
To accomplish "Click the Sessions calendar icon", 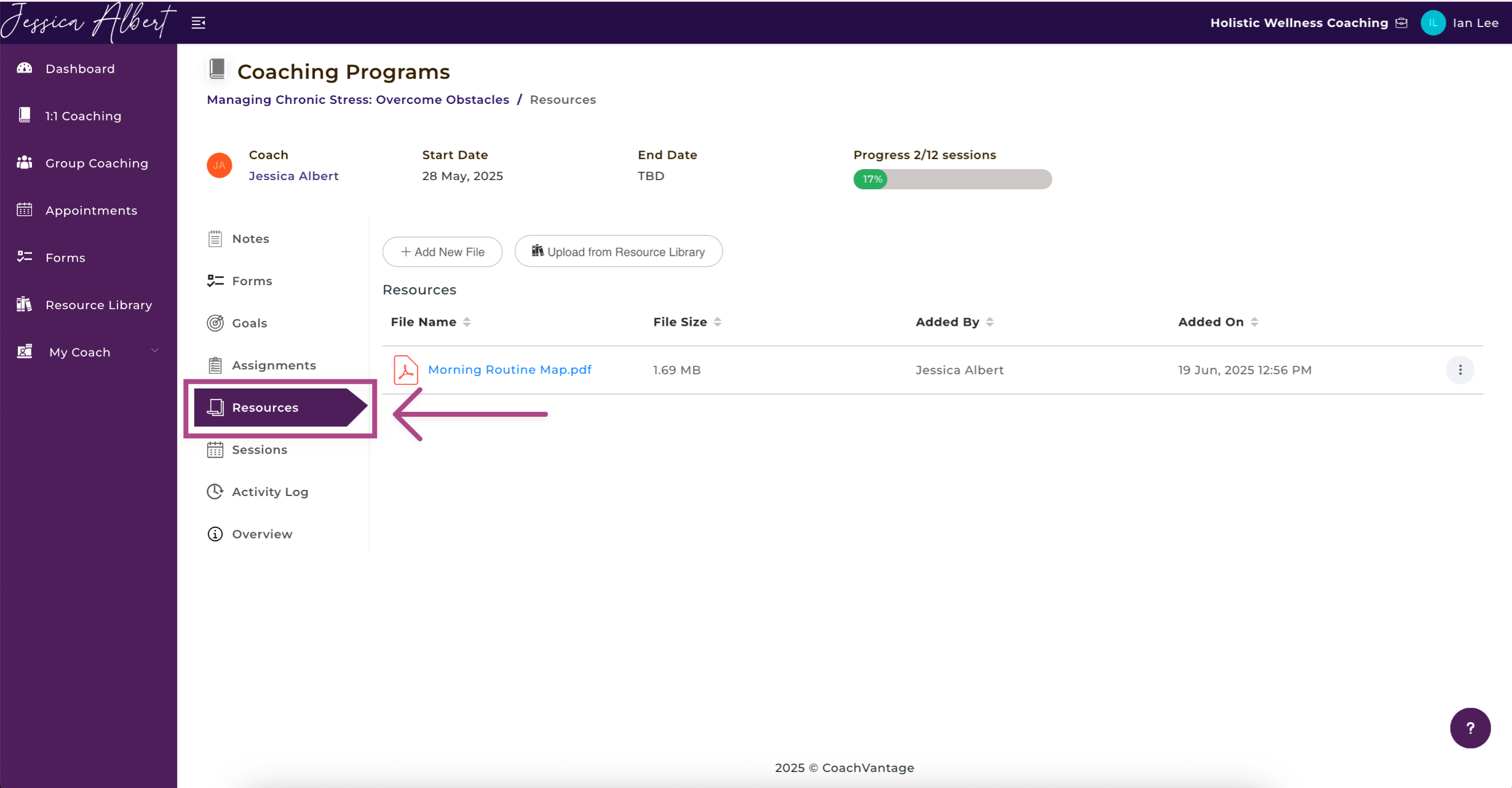I will pyautogui.click(x=215, y=449).
